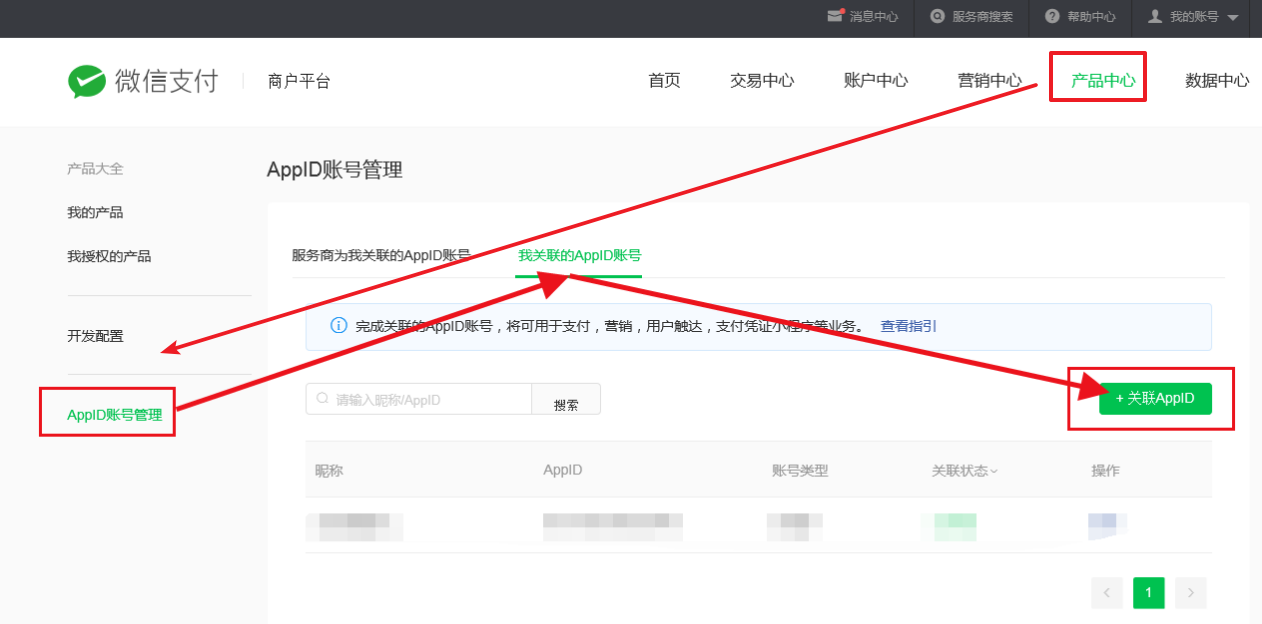Screen dimensions: 1262x624
Task: Click the blue info icon in notice
Action: [x=338, y=326]
